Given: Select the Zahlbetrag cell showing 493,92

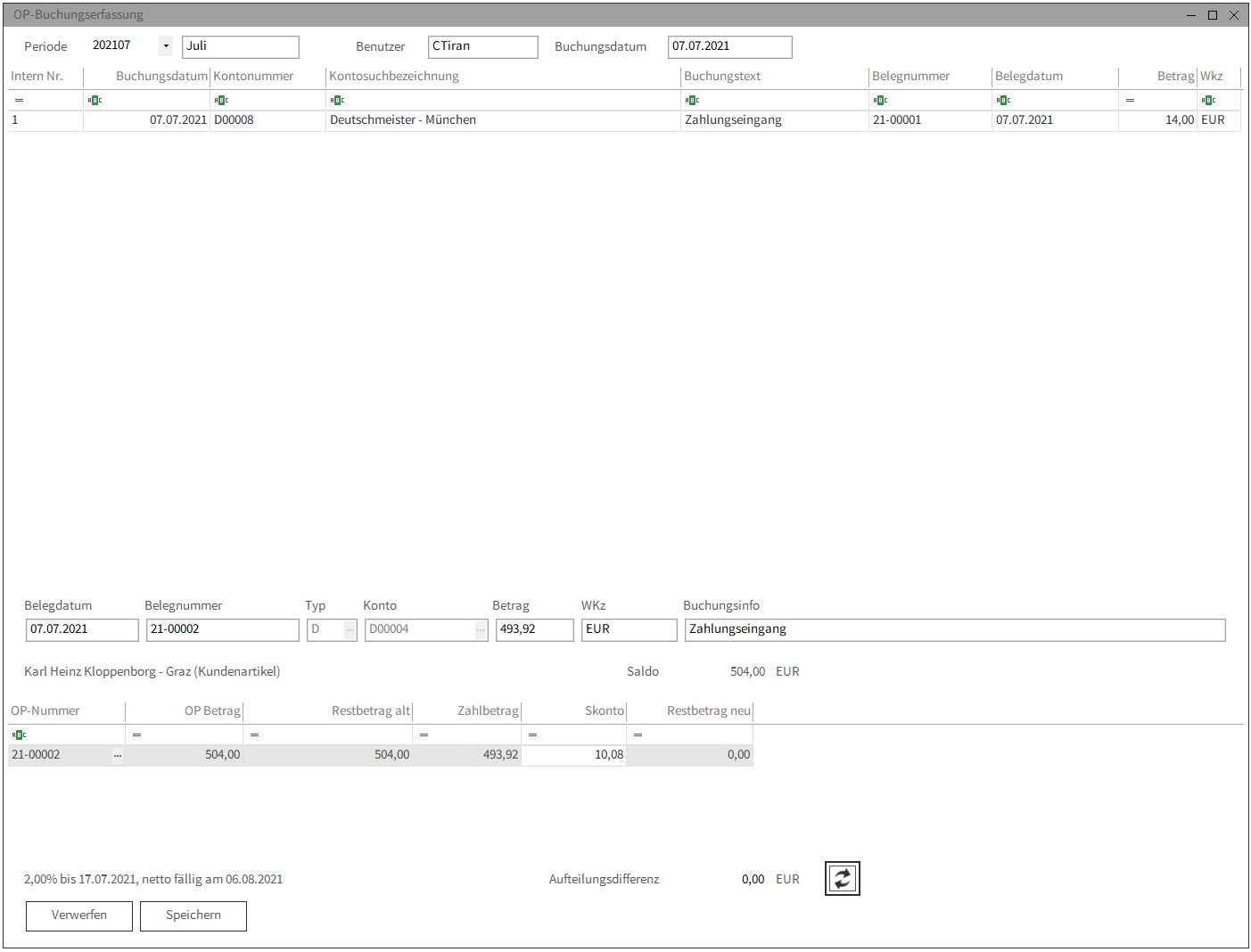Looking at the screenshot, I should point(466,755).
